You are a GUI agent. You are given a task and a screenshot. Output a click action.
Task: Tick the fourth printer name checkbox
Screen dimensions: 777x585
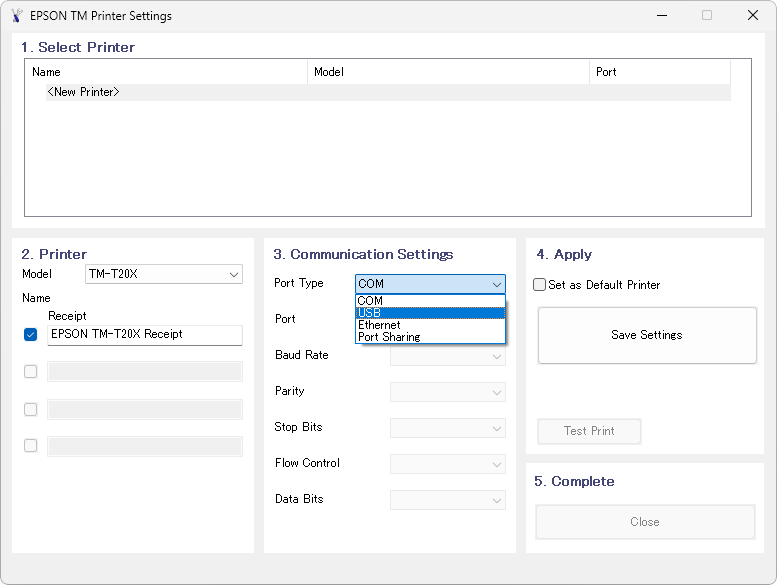31,446
